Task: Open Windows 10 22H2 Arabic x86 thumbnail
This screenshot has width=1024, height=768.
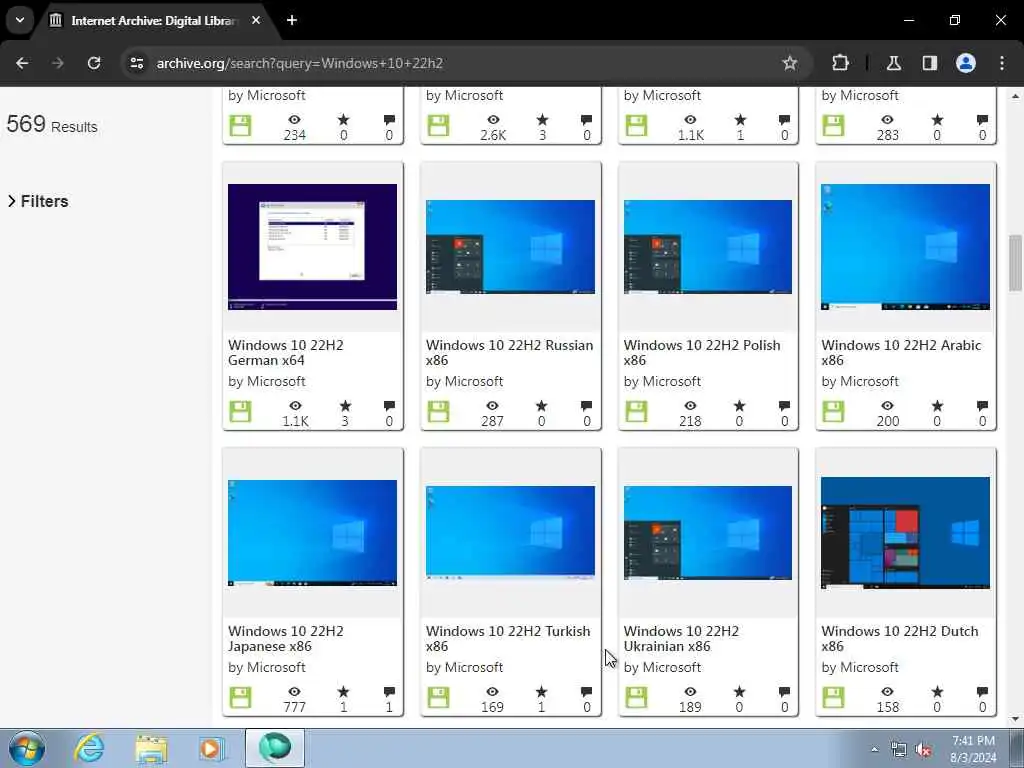Action: point(905,247)
